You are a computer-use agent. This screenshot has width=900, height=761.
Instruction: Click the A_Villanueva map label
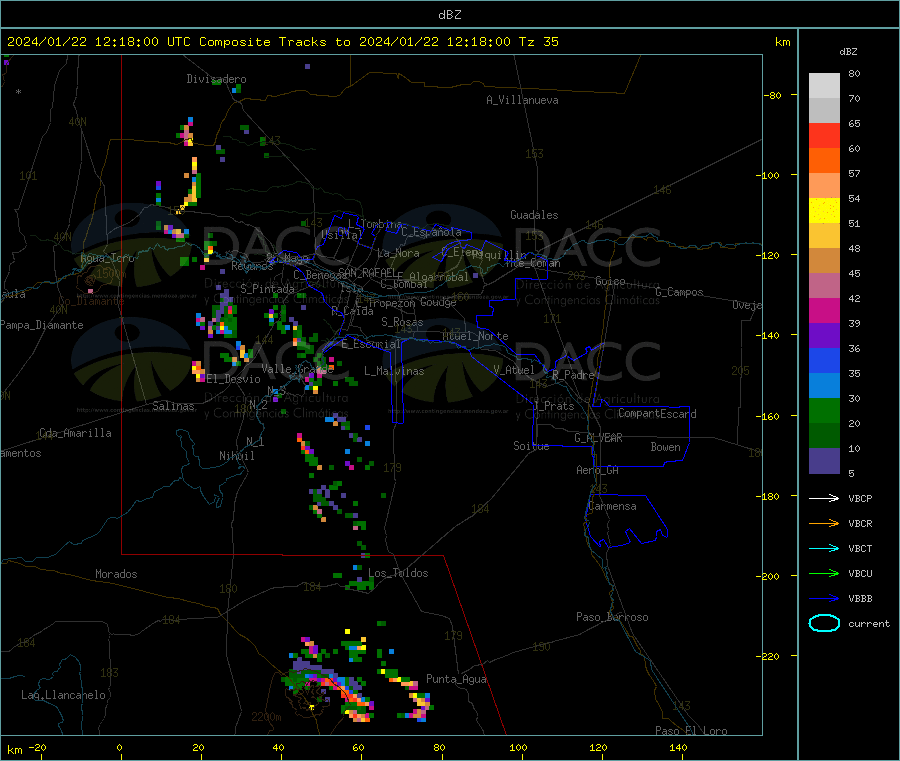tap(522, 100)
